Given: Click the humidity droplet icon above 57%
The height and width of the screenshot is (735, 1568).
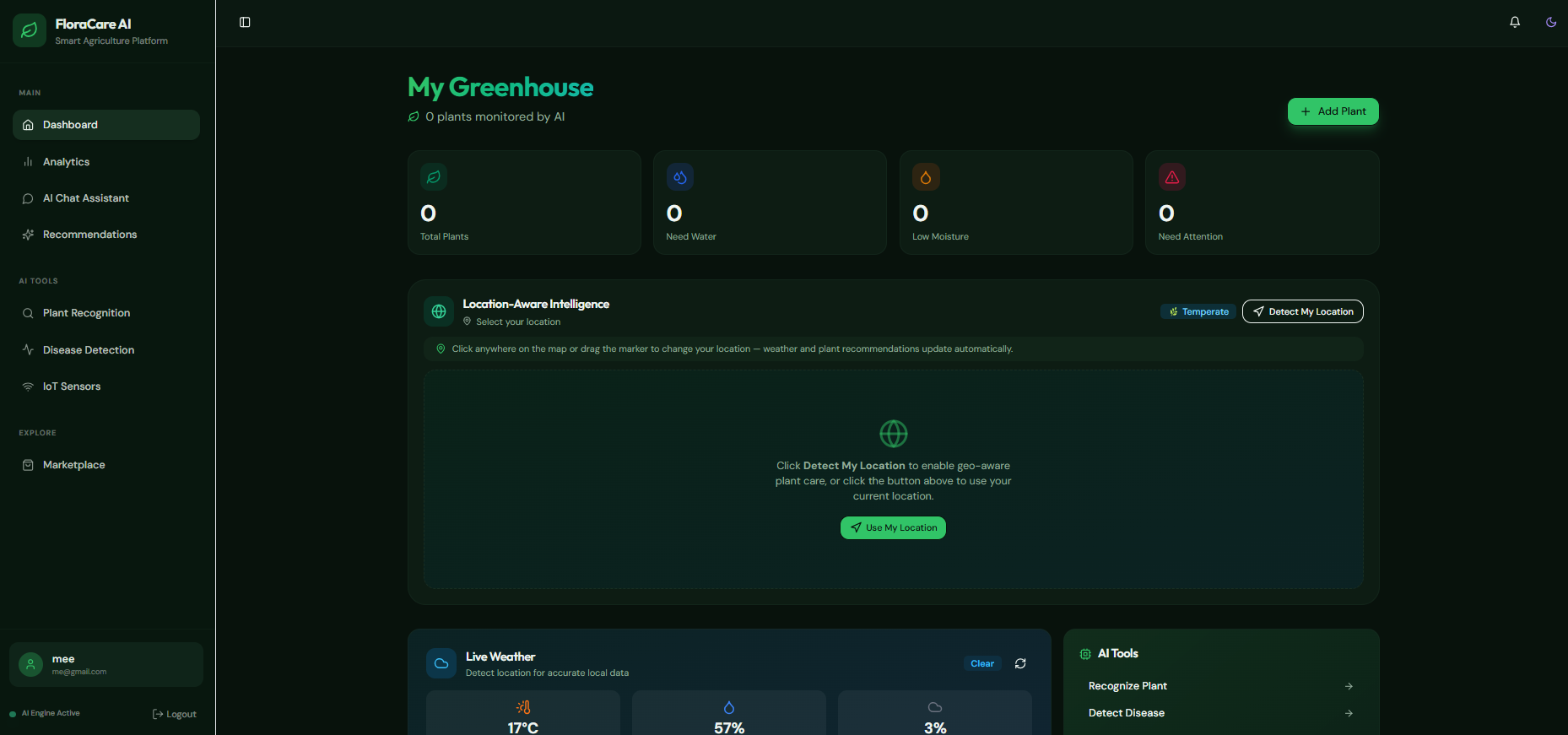Looking at the screenshot, I should pyautogui.click(x=729, y=707).
